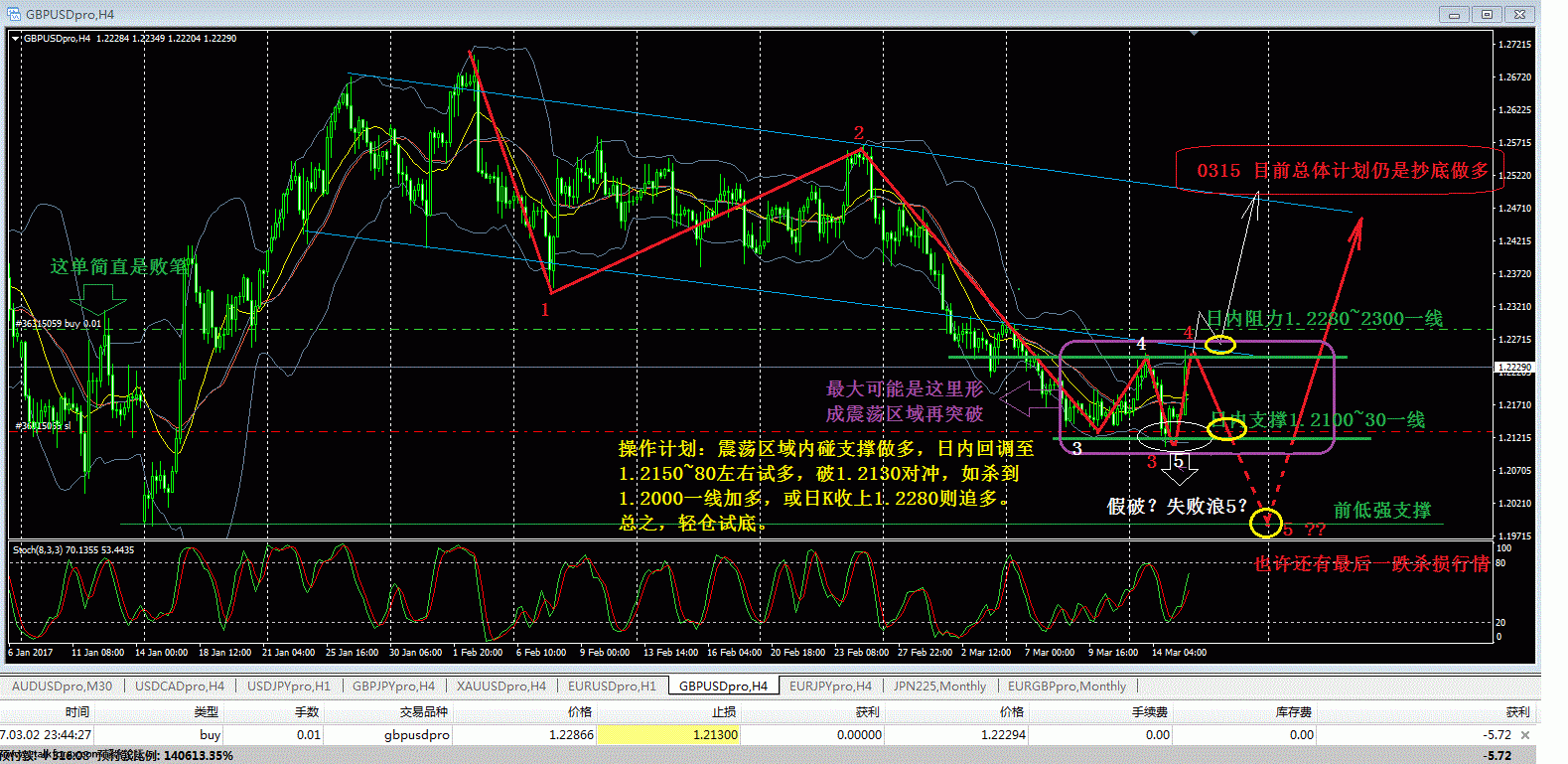
Task: Click the chart OHLC text 1.22284 1.22349
Action: (x=131, y=39)
